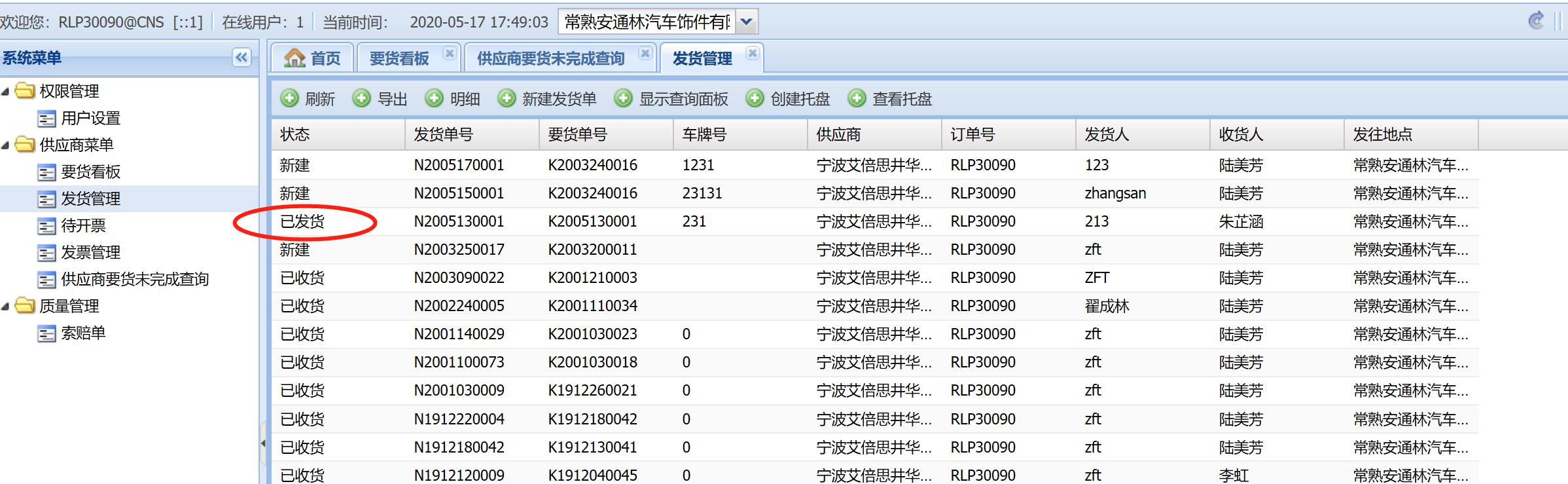Click the 用户设置 page icon
The image size is (1568, 484).
coord(46,119)
